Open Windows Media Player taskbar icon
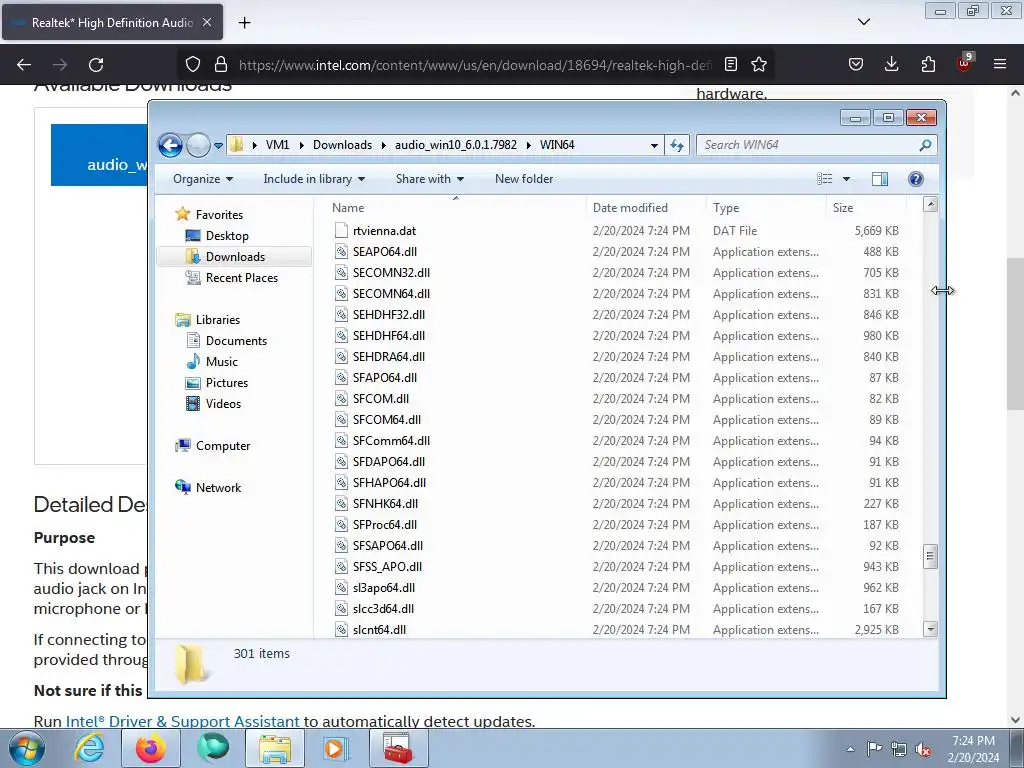 (336, 748)
